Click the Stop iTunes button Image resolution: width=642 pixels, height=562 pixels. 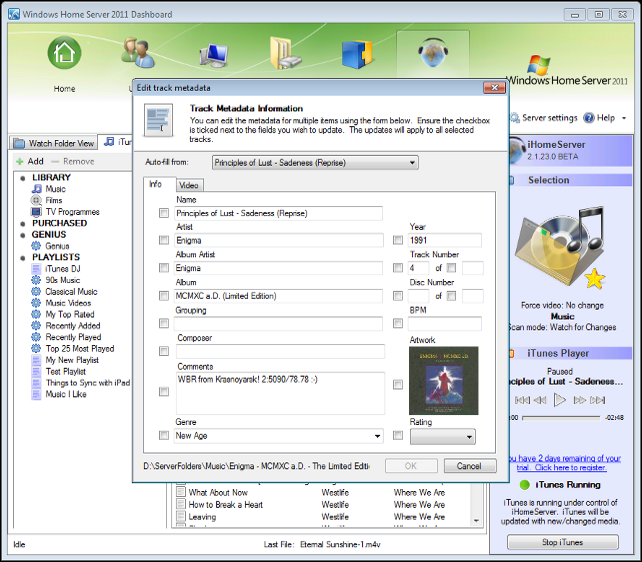coord(563,542)
